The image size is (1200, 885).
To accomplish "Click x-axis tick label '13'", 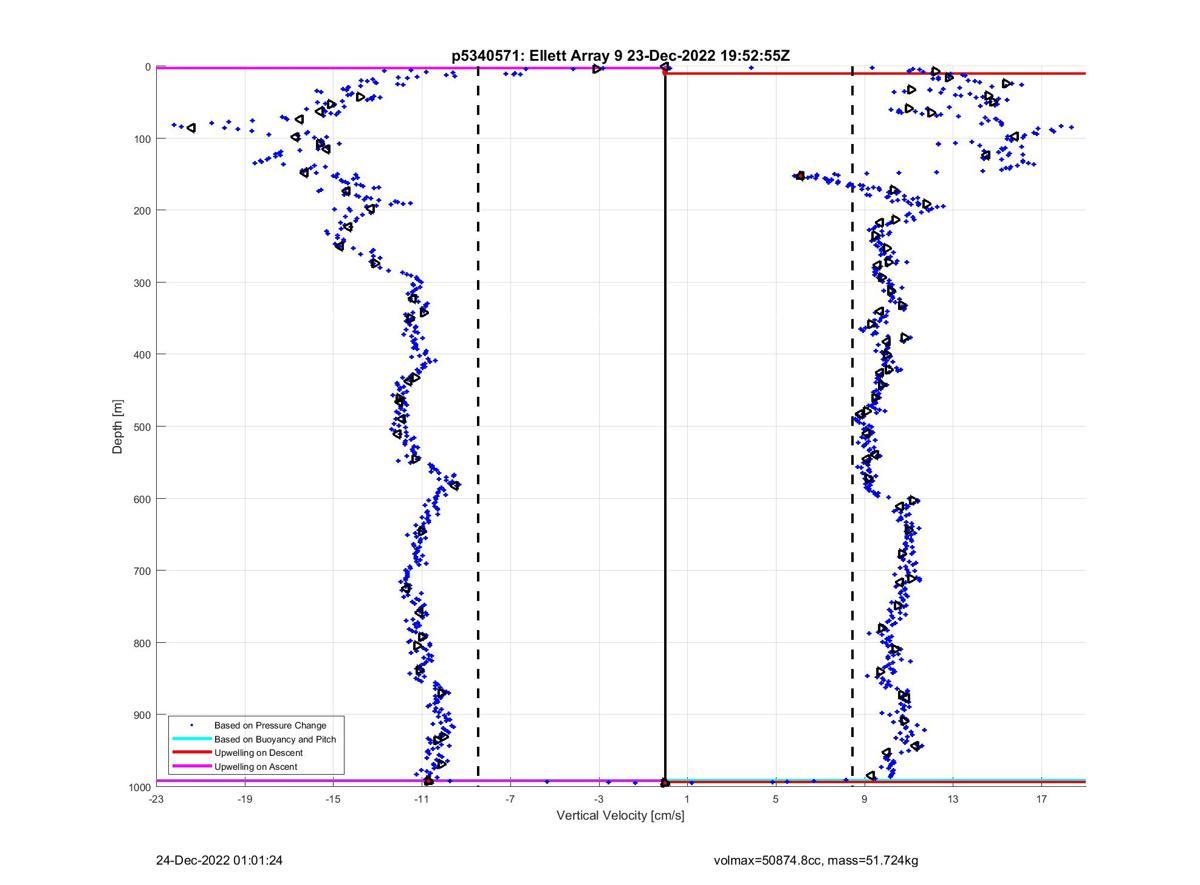I will [953, 799].
